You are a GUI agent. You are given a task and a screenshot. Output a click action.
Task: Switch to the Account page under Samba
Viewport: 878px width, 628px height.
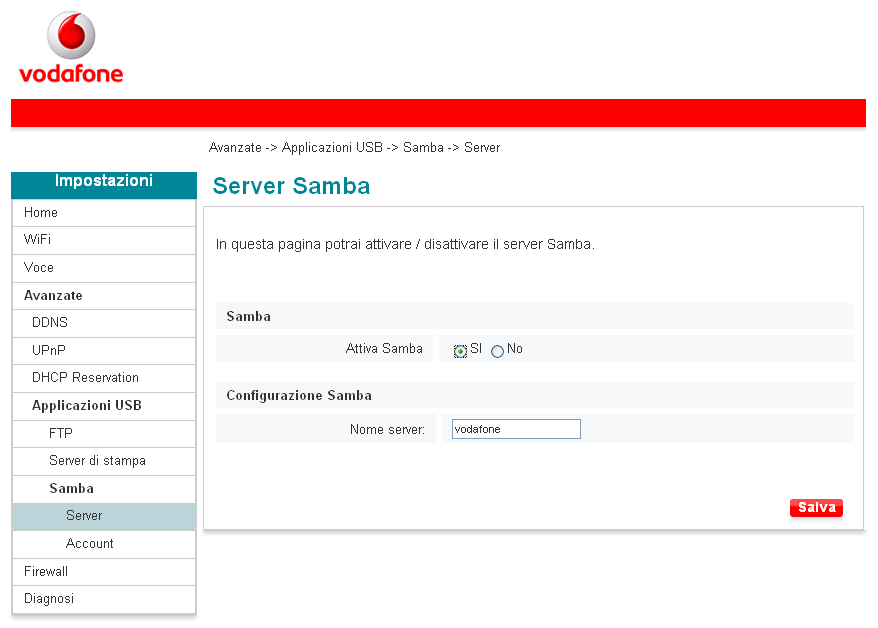[x=90, y=543]
